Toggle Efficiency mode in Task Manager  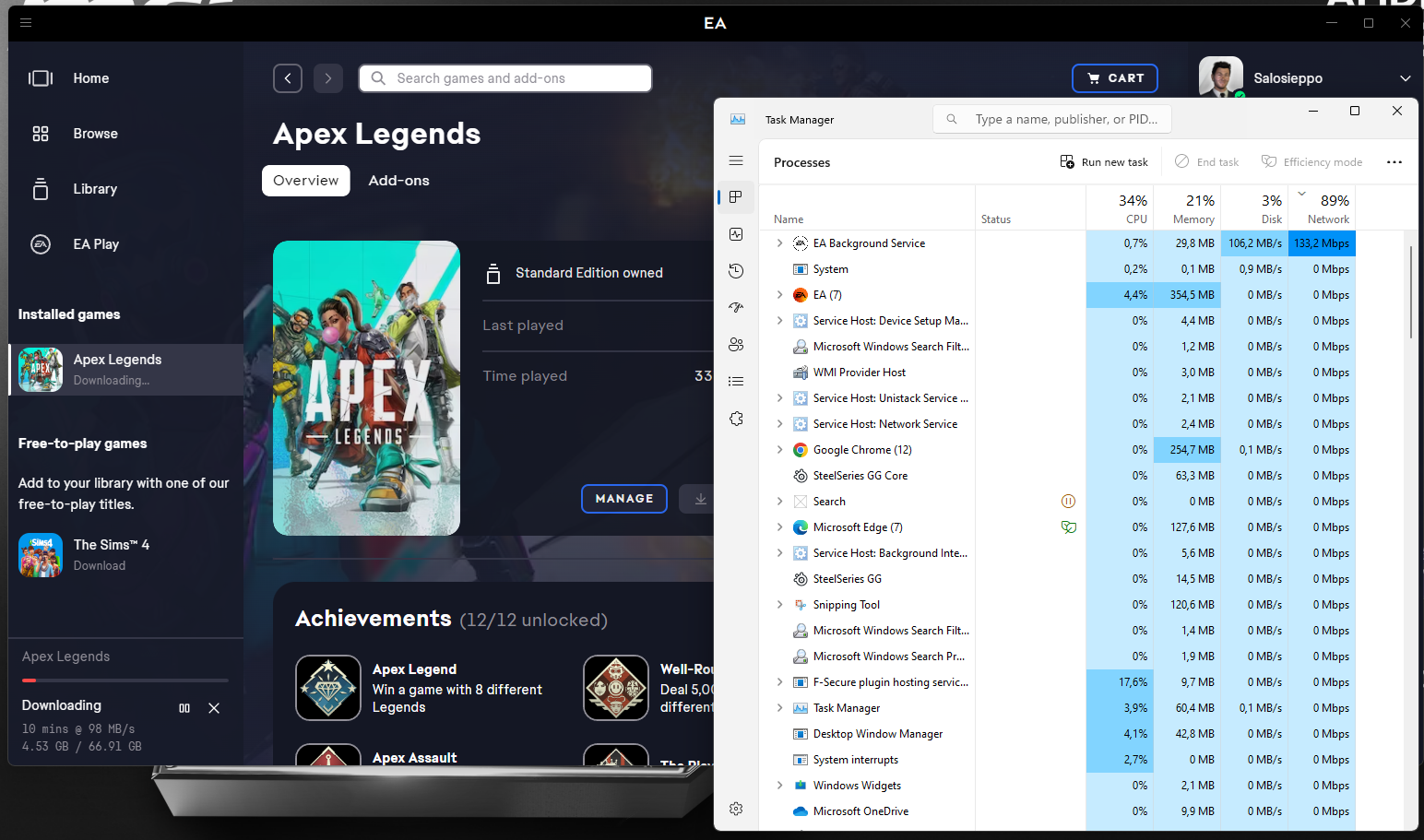[x=1311, y=162]
